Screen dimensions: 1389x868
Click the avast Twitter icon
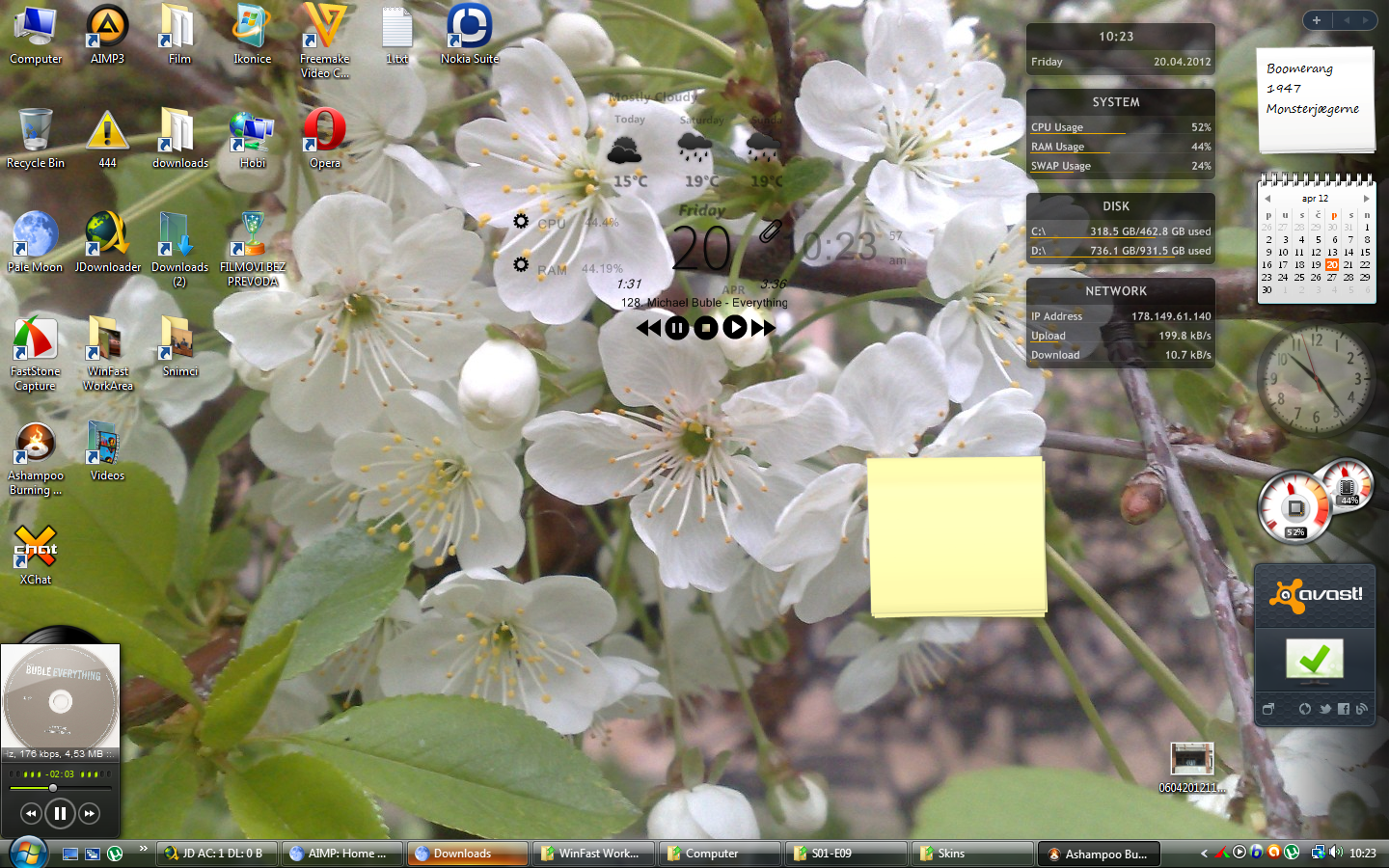coord(1325,709)
